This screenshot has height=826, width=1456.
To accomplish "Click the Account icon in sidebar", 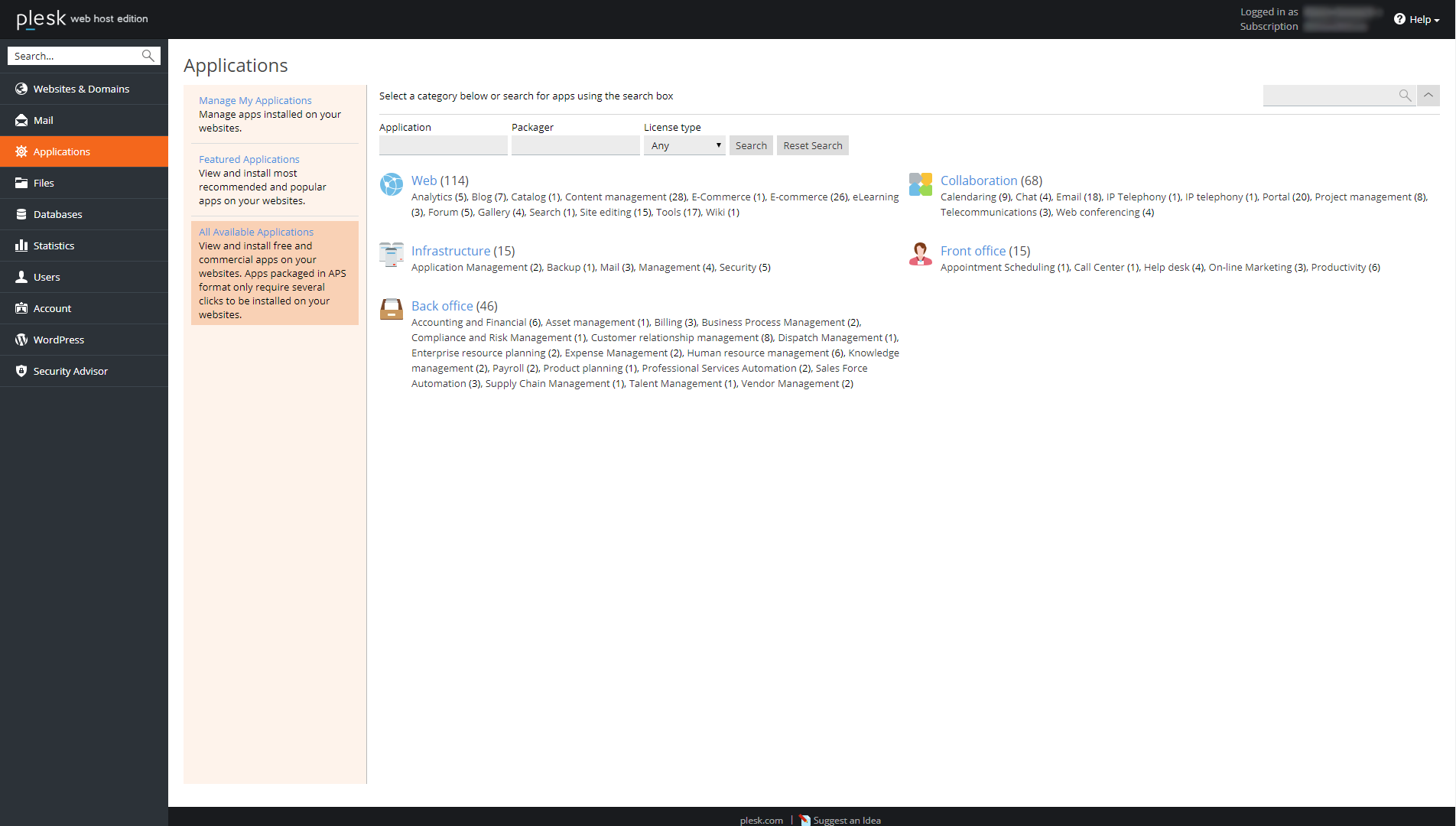I will click(21, 308).
